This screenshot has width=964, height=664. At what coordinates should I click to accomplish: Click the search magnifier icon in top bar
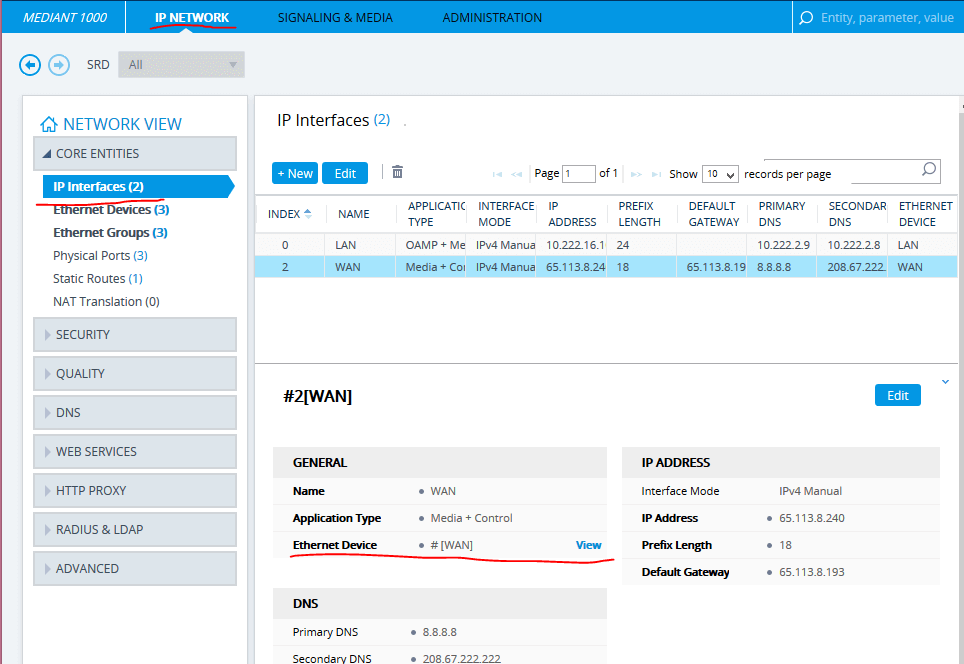[x=805, y=18]
